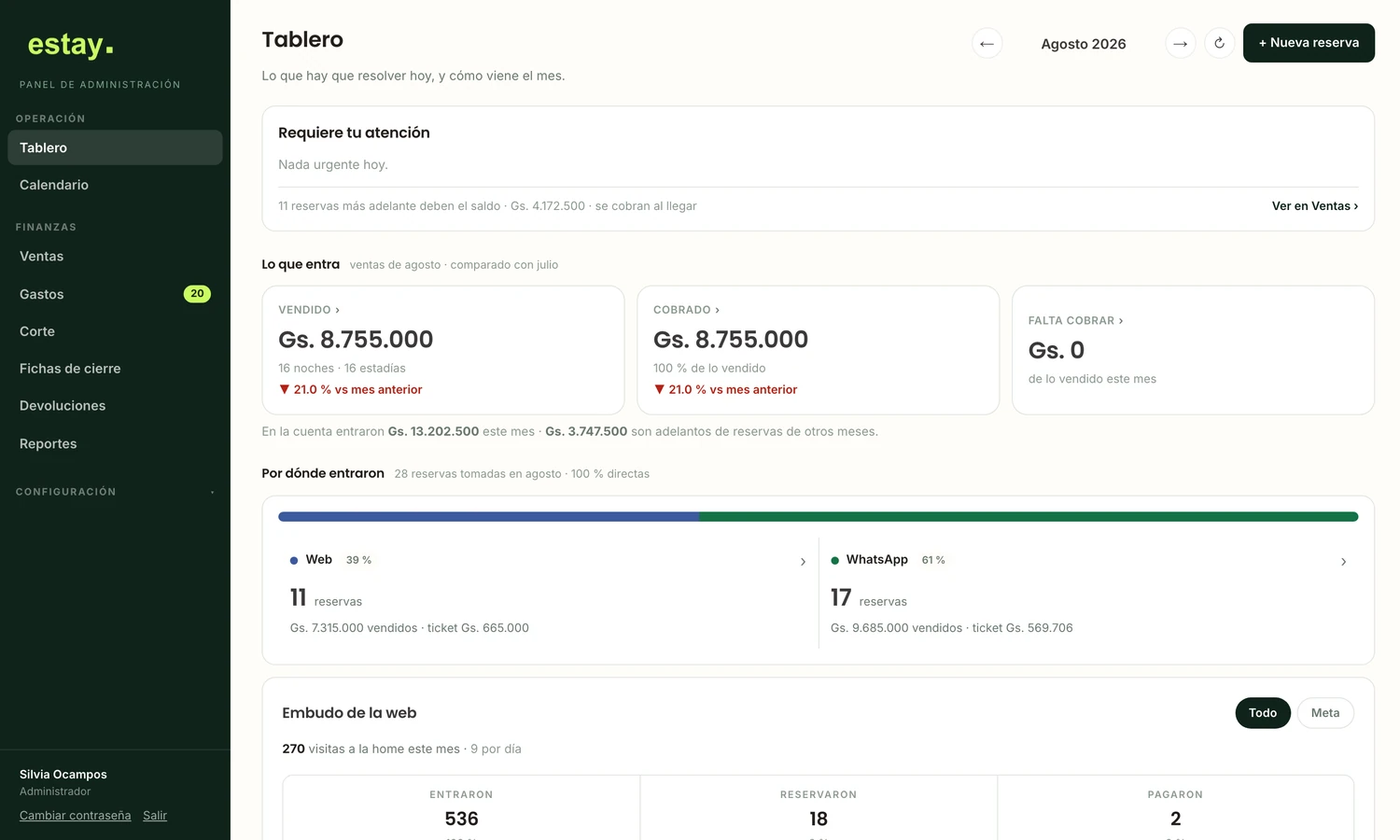Open the Tablero menu item
1400x840 pixels.
coord(115,147)
